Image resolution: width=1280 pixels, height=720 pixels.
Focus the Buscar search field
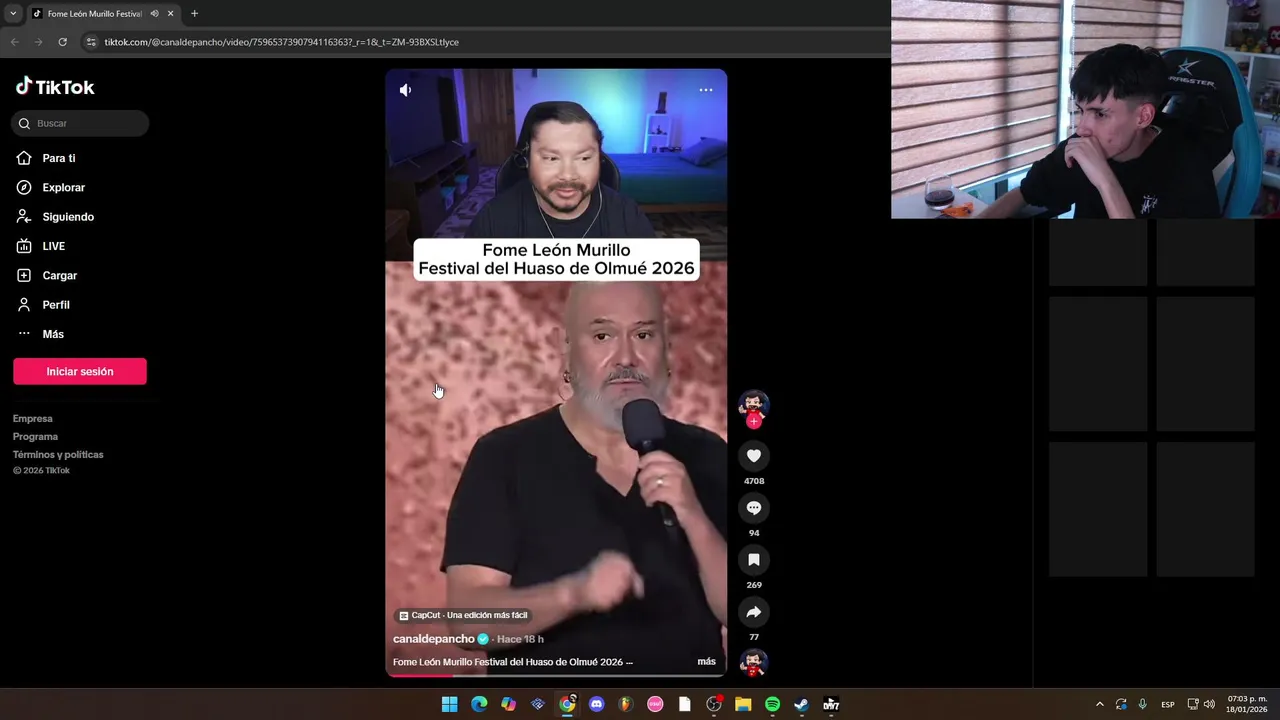pos(80,123)
